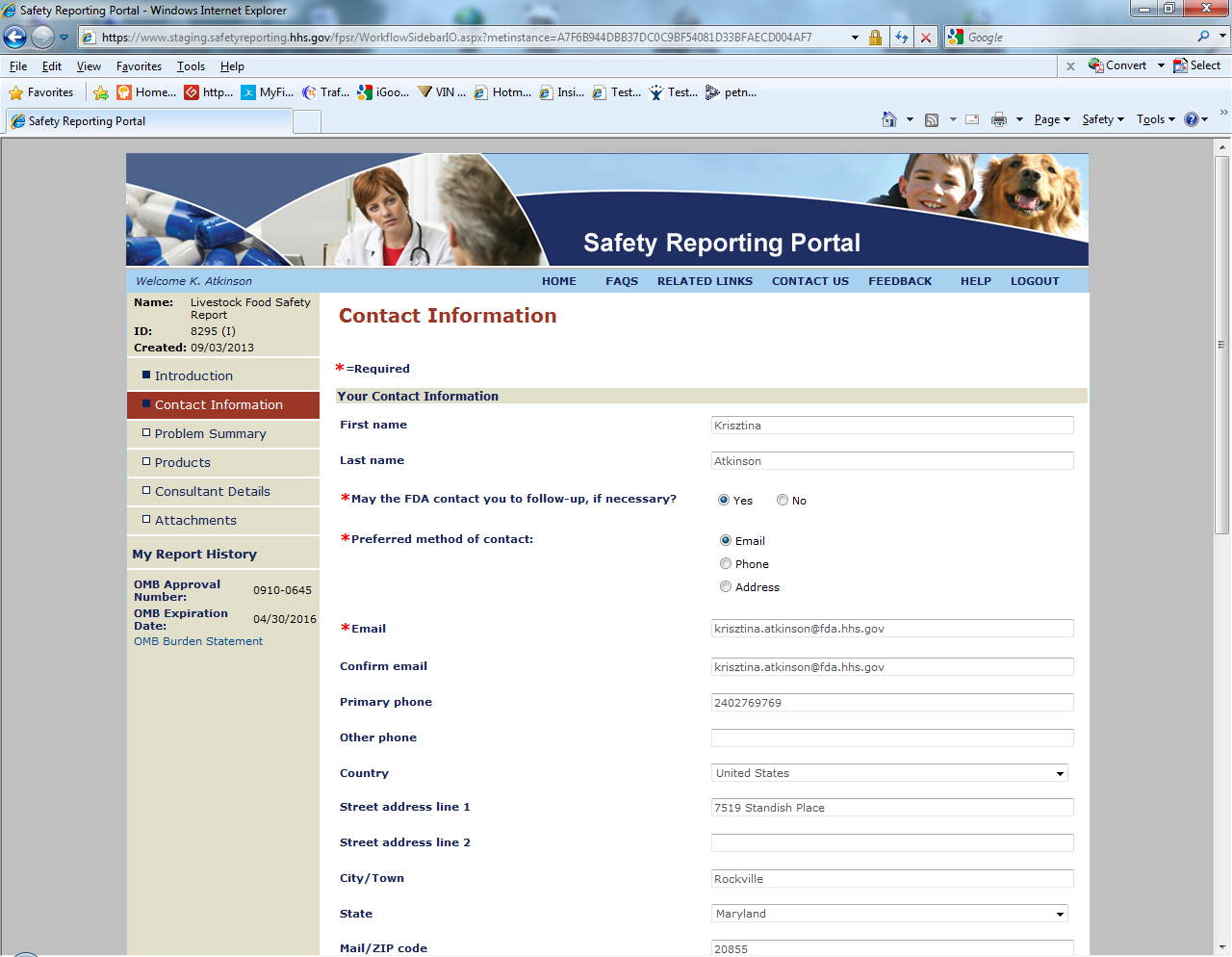
Task: Select Yes for FDA follow-up contact
Action: point(724,500)
